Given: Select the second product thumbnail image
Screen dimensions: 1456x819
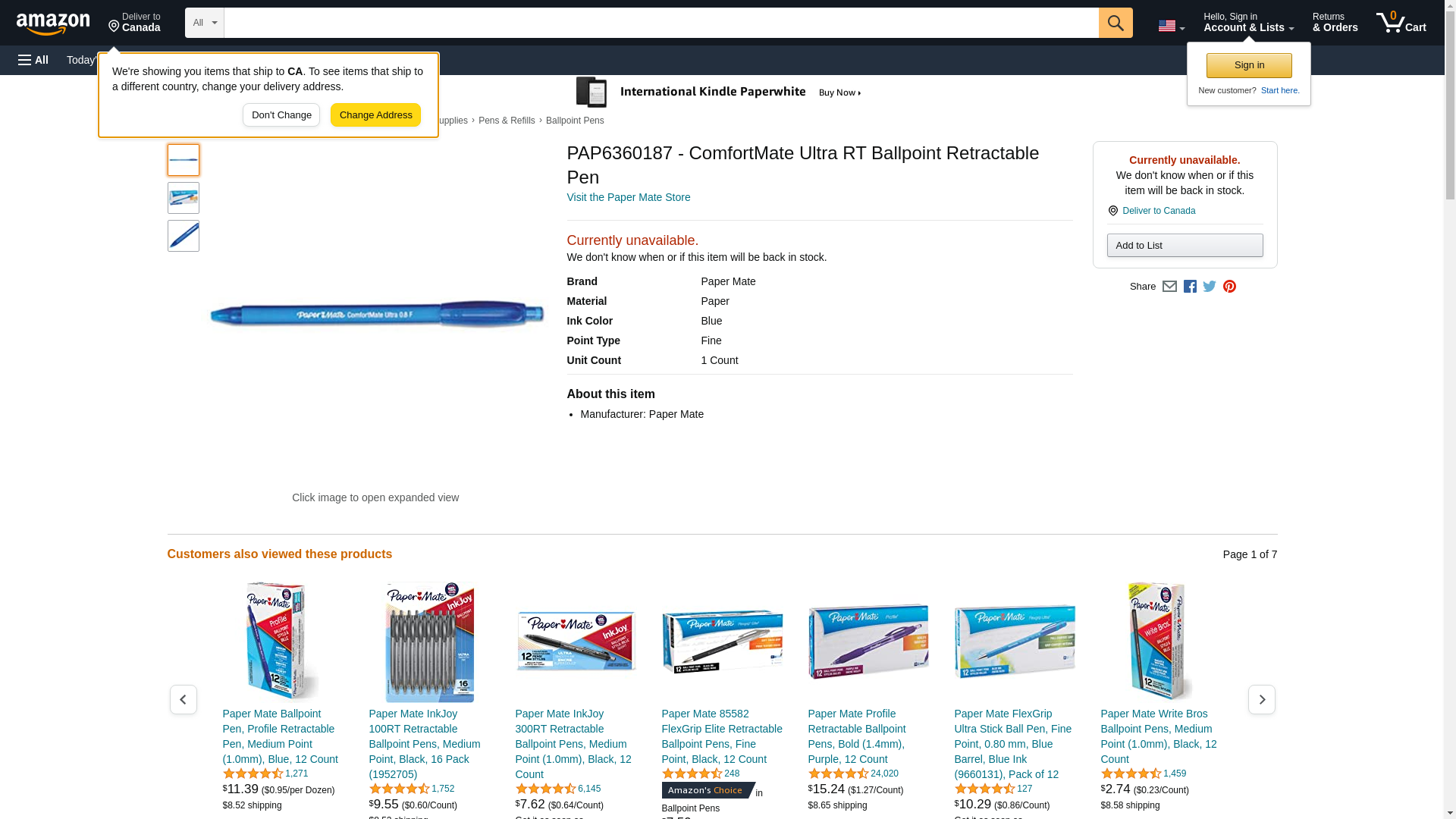Looking at the screenshot, I should coord(184,198).
